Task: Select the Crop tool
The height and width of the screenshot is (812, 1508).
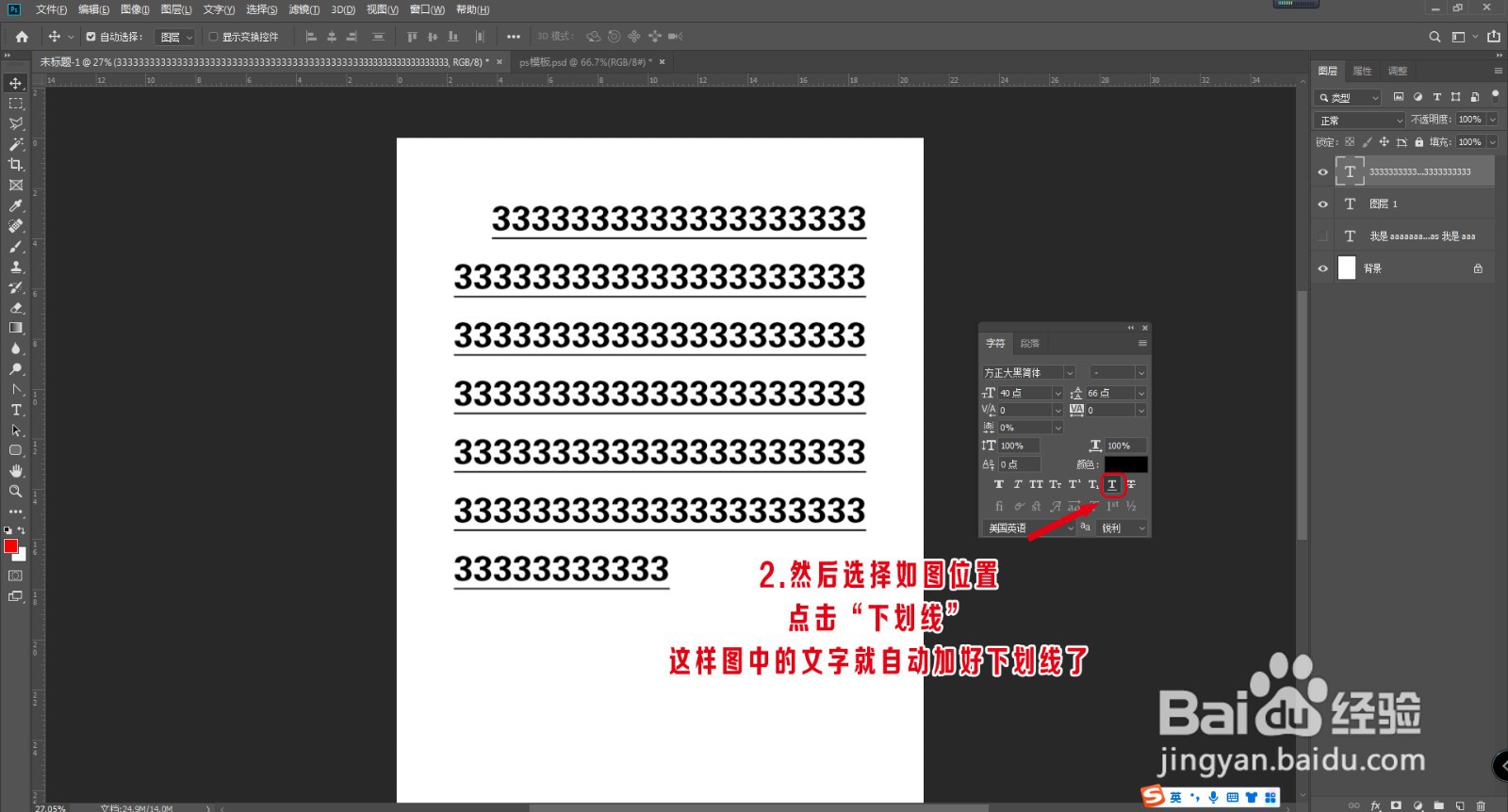Action: click(x=16, y=165)
